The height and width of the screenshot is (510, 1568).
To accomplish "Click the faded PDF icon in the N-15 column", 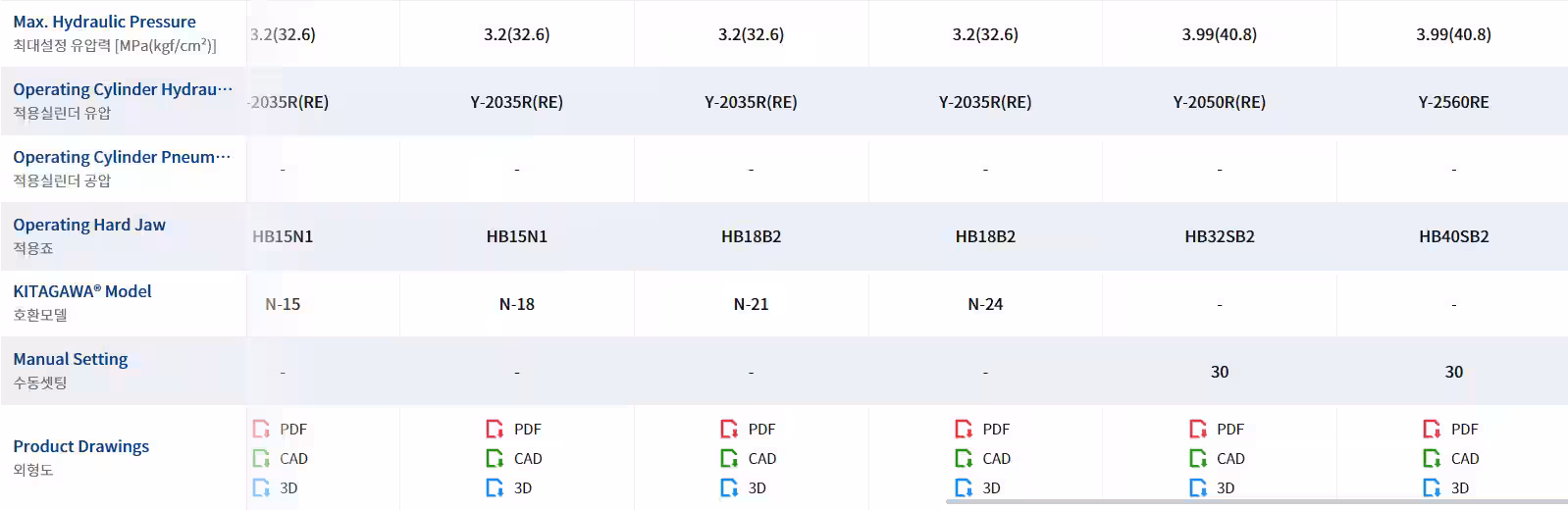I will tap(261, 430).
